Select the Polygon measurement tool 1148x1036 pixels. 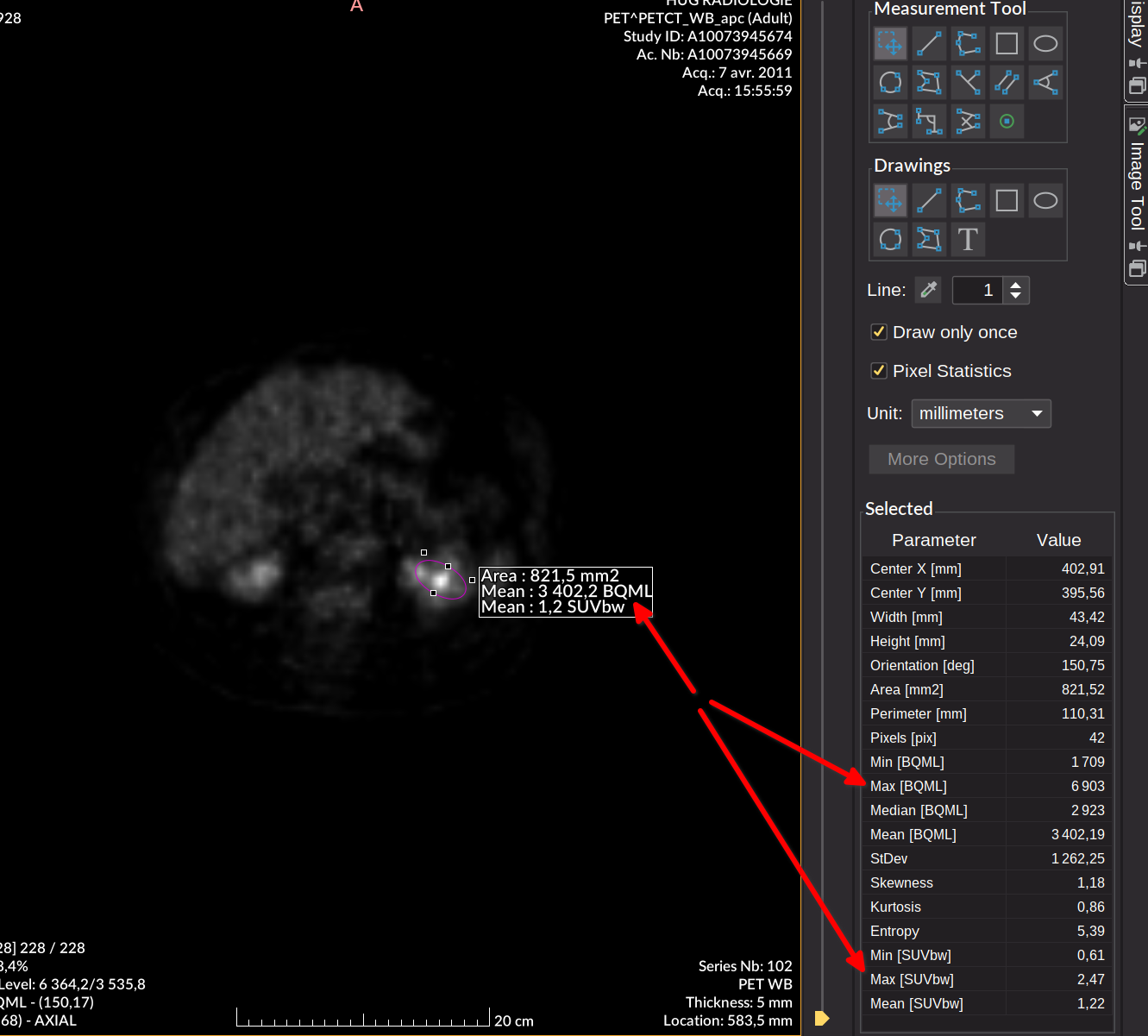929,82
